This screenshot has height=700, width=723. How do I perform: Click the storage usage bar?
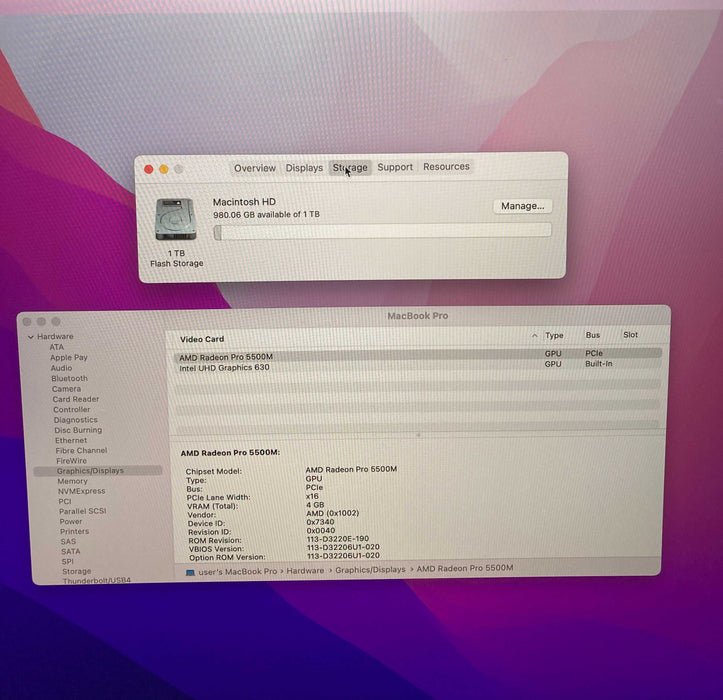[x=382, y=231]
